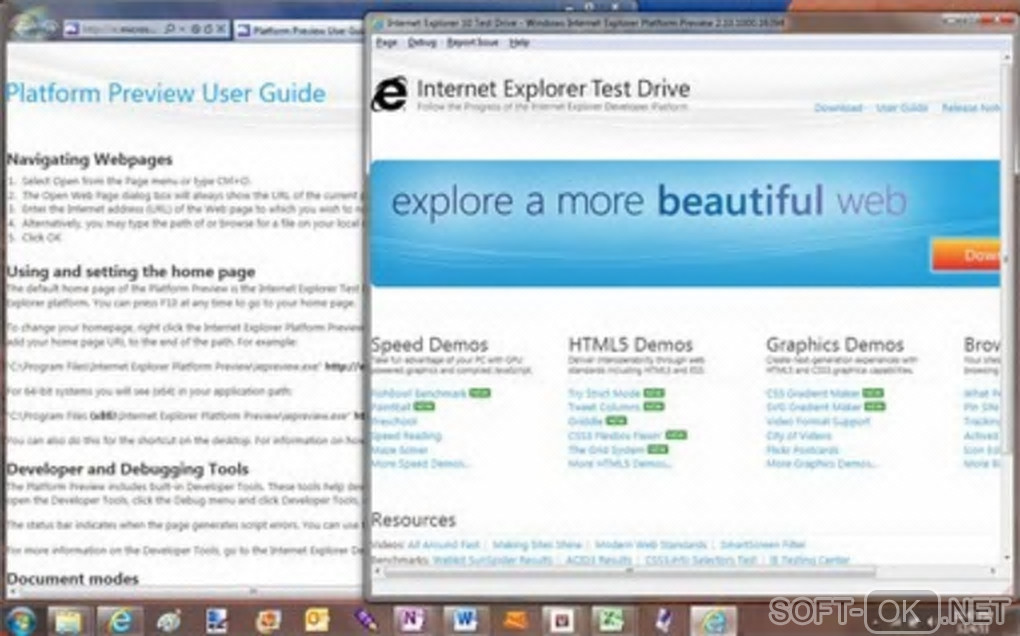This screenshot has width=1020, height=636.
Task: Open the Report Issue menu
Action: 472,43
